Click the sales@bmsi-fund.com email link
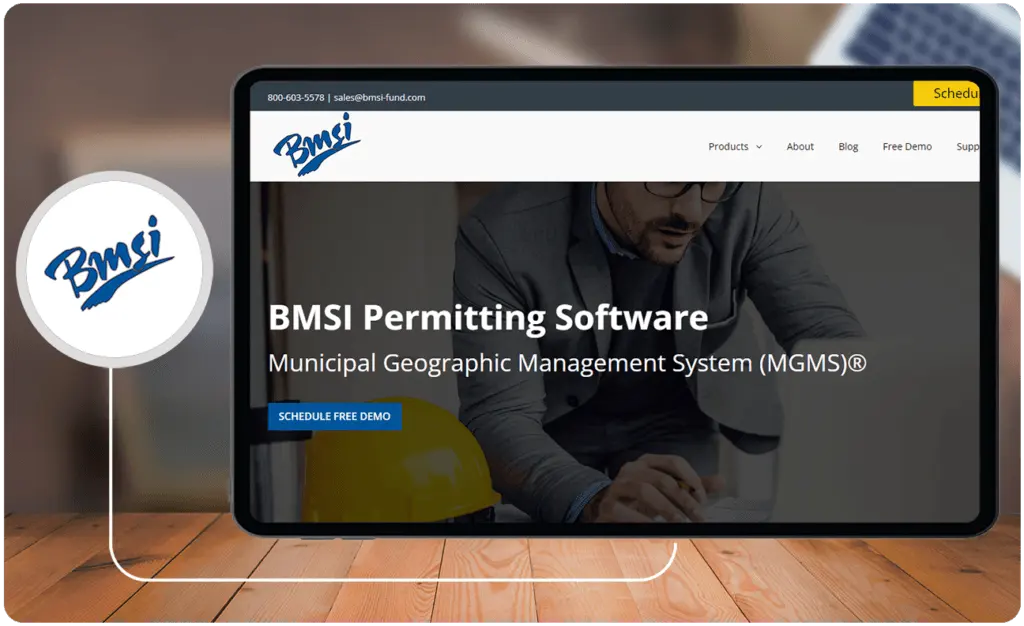The image size is (1024, 626). (x=379, y=97)
